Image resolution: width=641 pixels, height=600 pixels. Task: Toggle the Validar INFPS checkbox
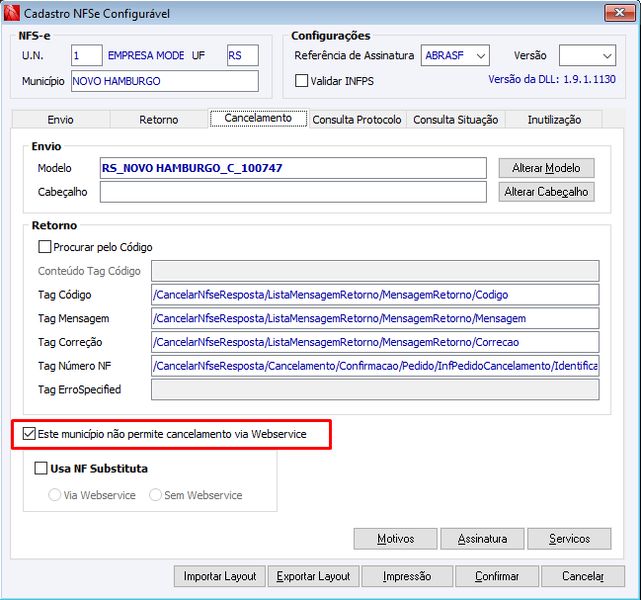click(301, 81)
